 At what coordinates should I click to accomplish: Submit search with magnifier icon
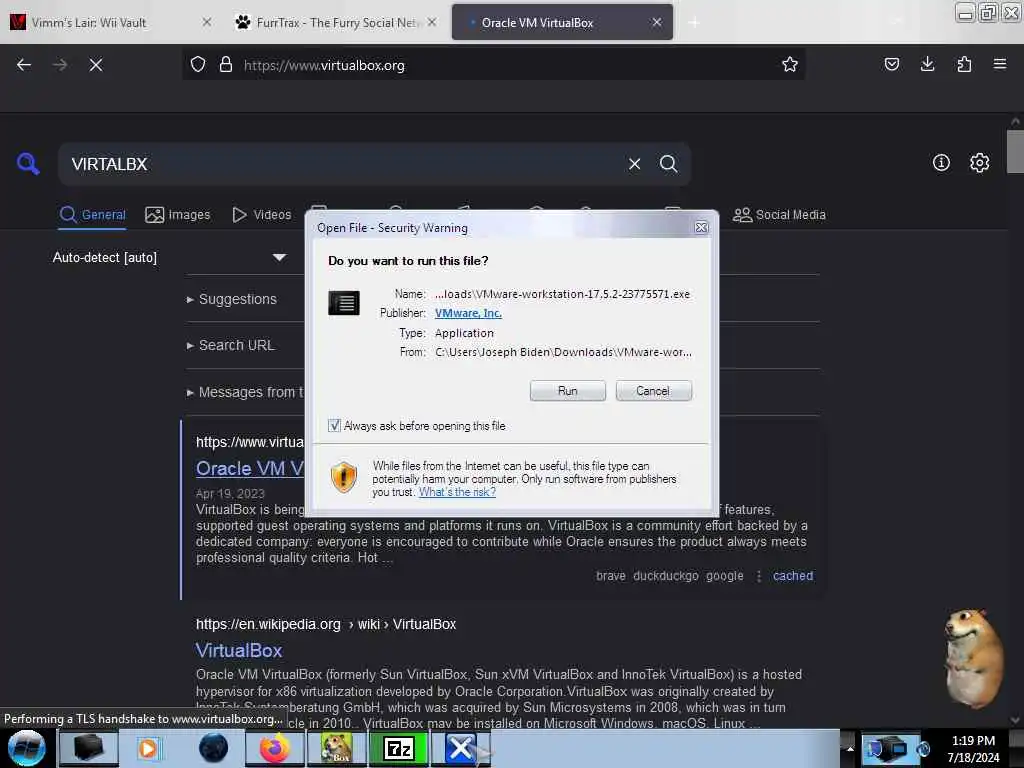point(669,164)
